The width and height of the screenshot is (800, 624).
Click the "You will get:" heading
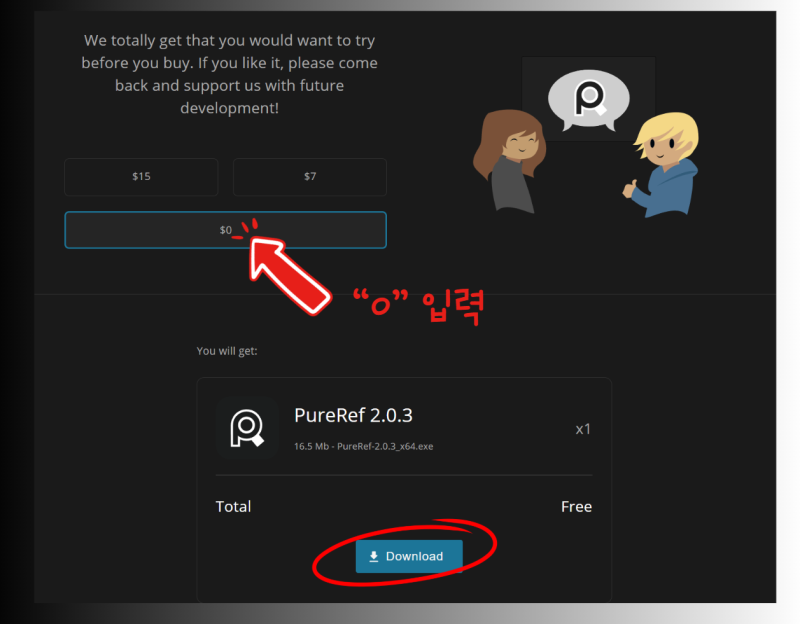pyautogui.click(x=227, y=351)
